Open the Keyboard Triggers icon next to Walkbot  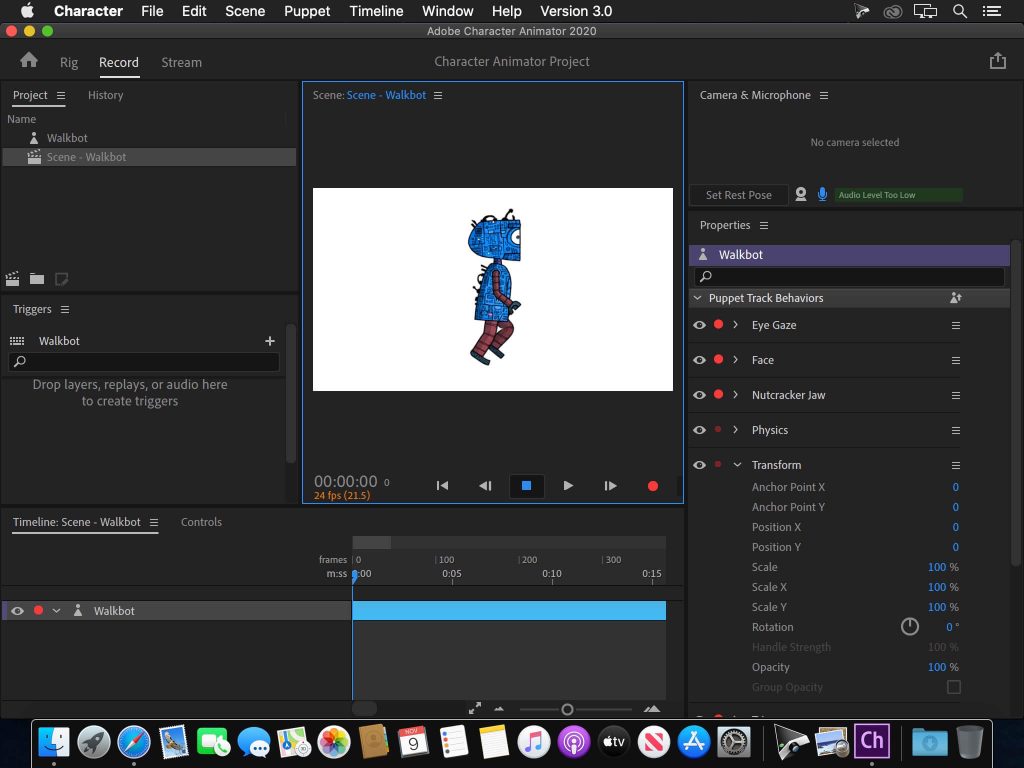pos(18,341)
